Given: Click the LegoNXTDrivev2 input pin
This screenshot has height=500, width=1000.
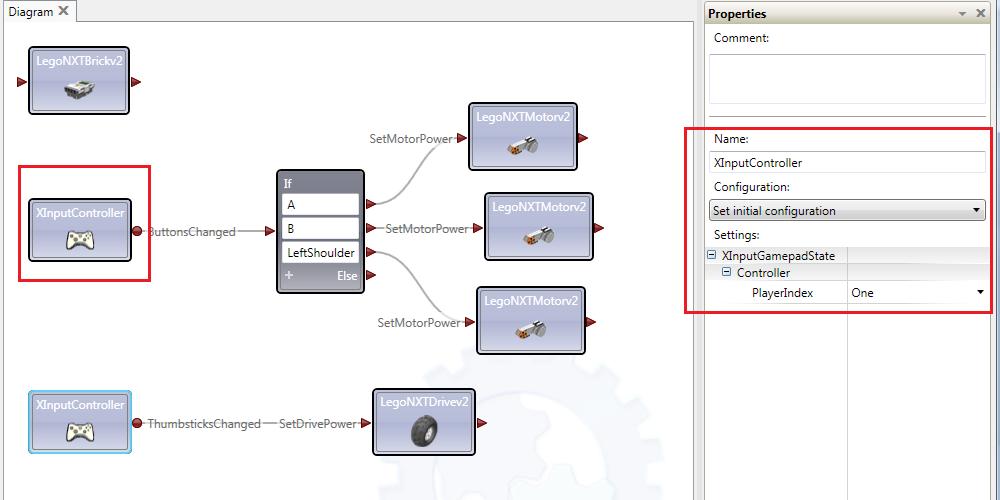Looking at the screenshot, I should [x=365, y=423].
